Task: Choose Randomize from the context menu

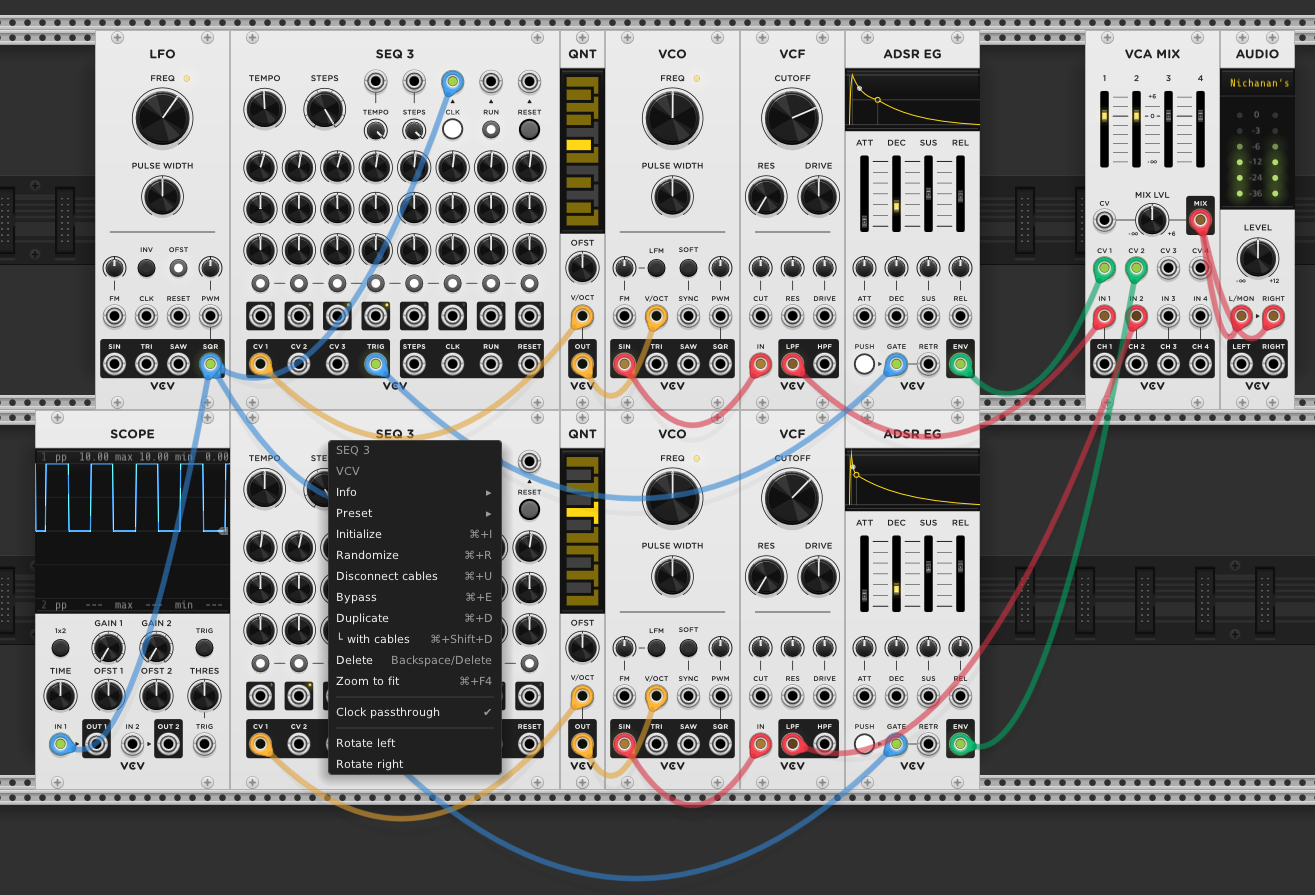Action: 414,555
